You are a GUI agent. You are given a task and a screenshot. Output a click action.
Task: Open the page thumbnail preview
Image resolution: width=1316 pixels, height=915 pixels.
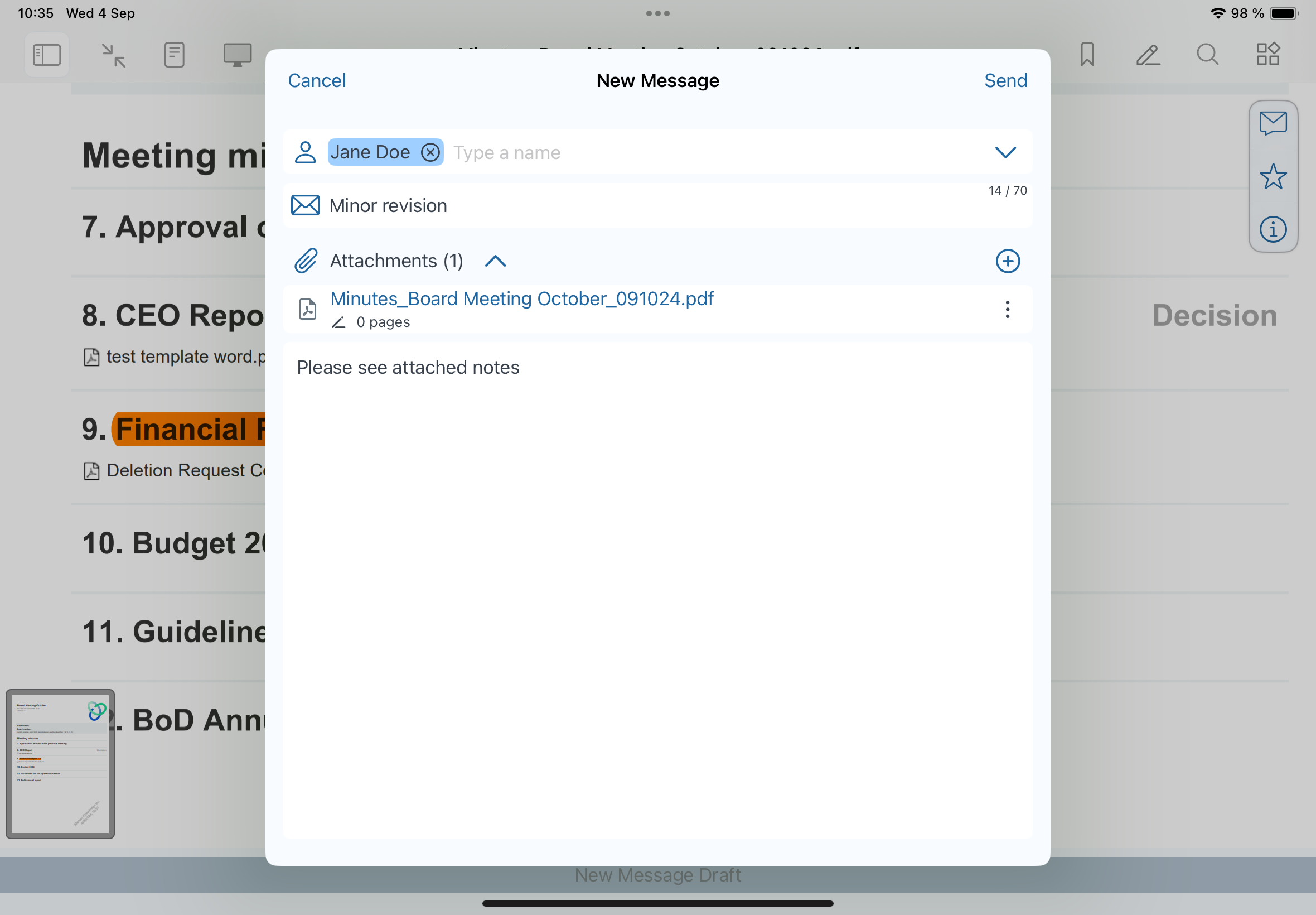pos(60,764)
